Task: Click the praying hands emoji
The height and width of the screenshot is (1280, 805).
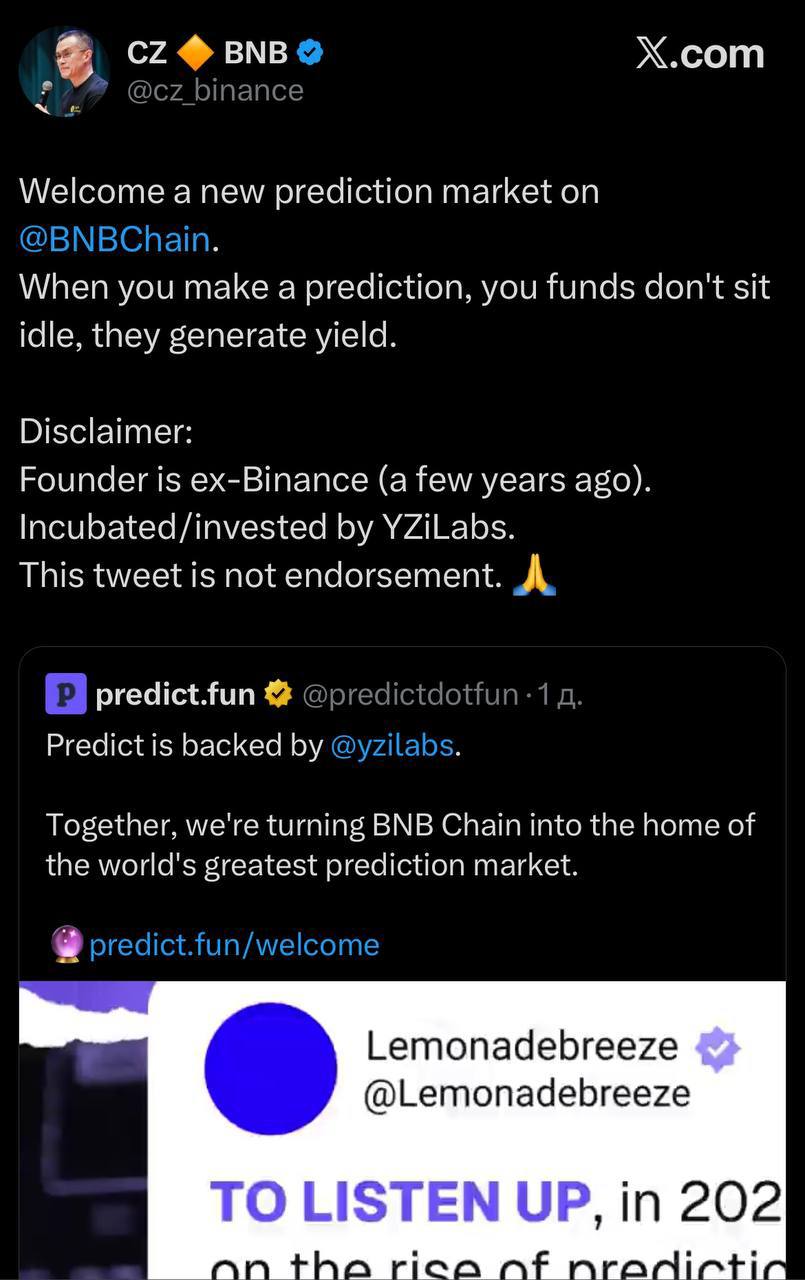Action: pyautogui.click(x=533, y=575)
